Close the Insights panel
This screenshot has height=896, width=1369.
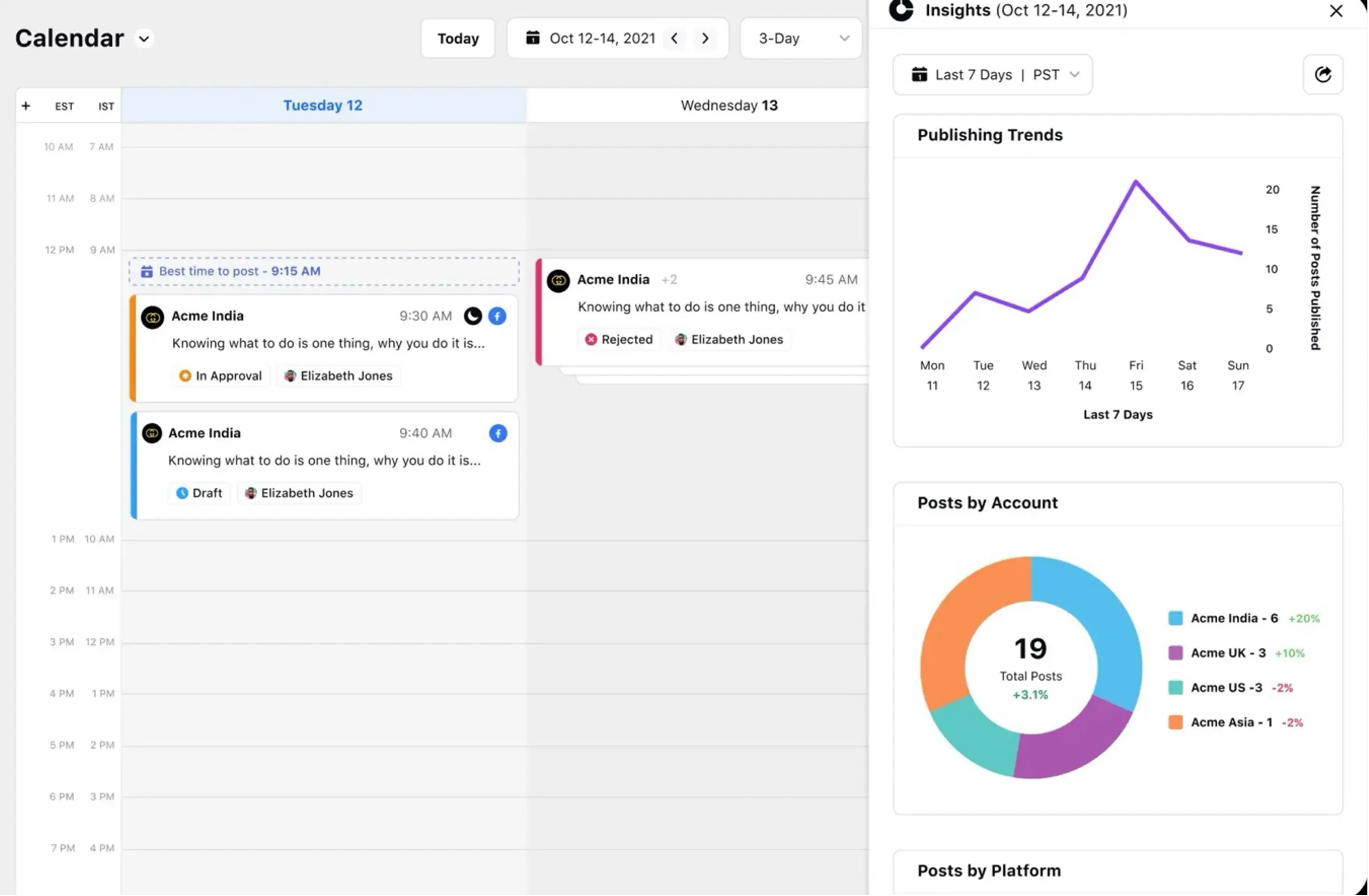point(1335,11)
